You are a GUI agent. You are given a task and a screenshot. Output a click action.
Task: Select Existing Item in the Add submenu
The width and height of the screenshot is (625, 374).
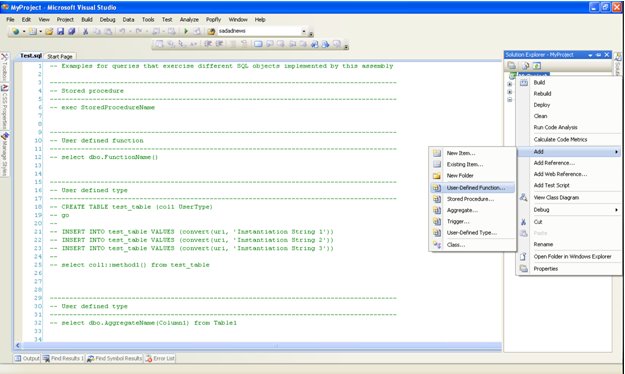pyautogui.click(x=473, y=164)
